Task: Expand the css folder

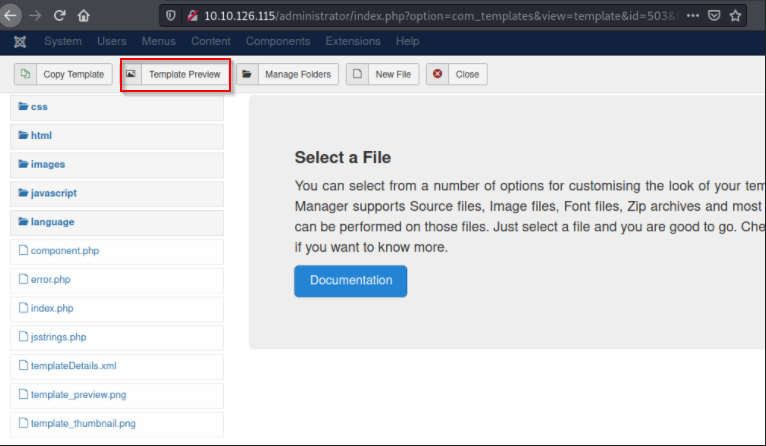Action: pos(39,106)
